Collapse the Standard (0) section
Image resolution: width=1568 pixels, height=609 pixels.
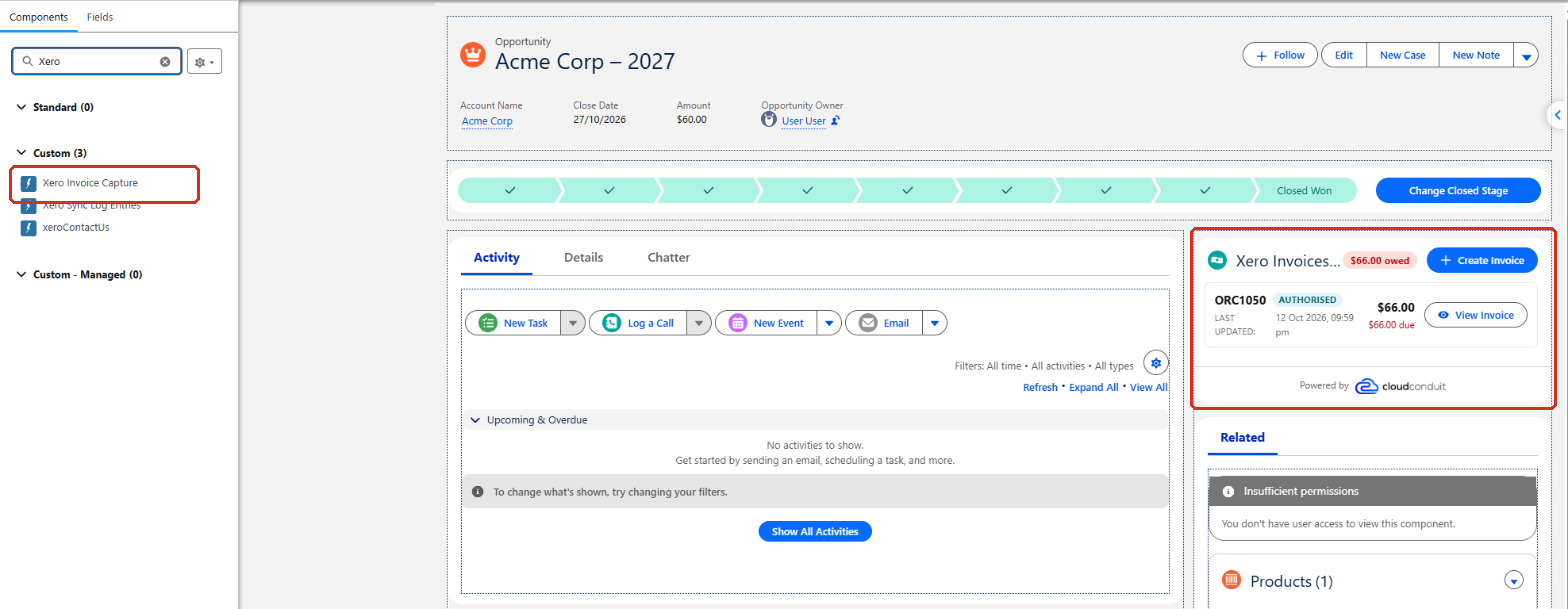pos(22,107)
